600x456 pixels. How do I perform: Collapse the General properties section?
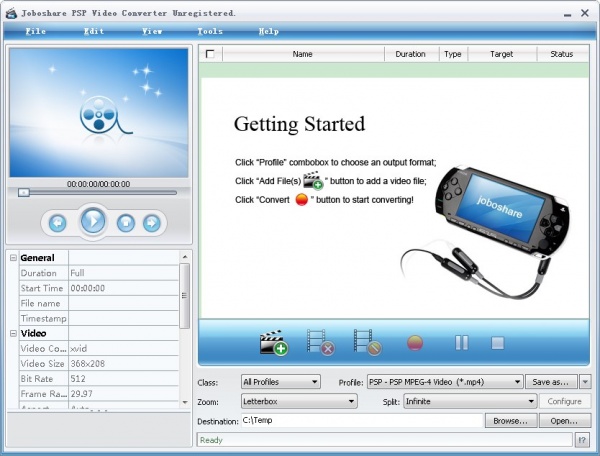point(13,258)
